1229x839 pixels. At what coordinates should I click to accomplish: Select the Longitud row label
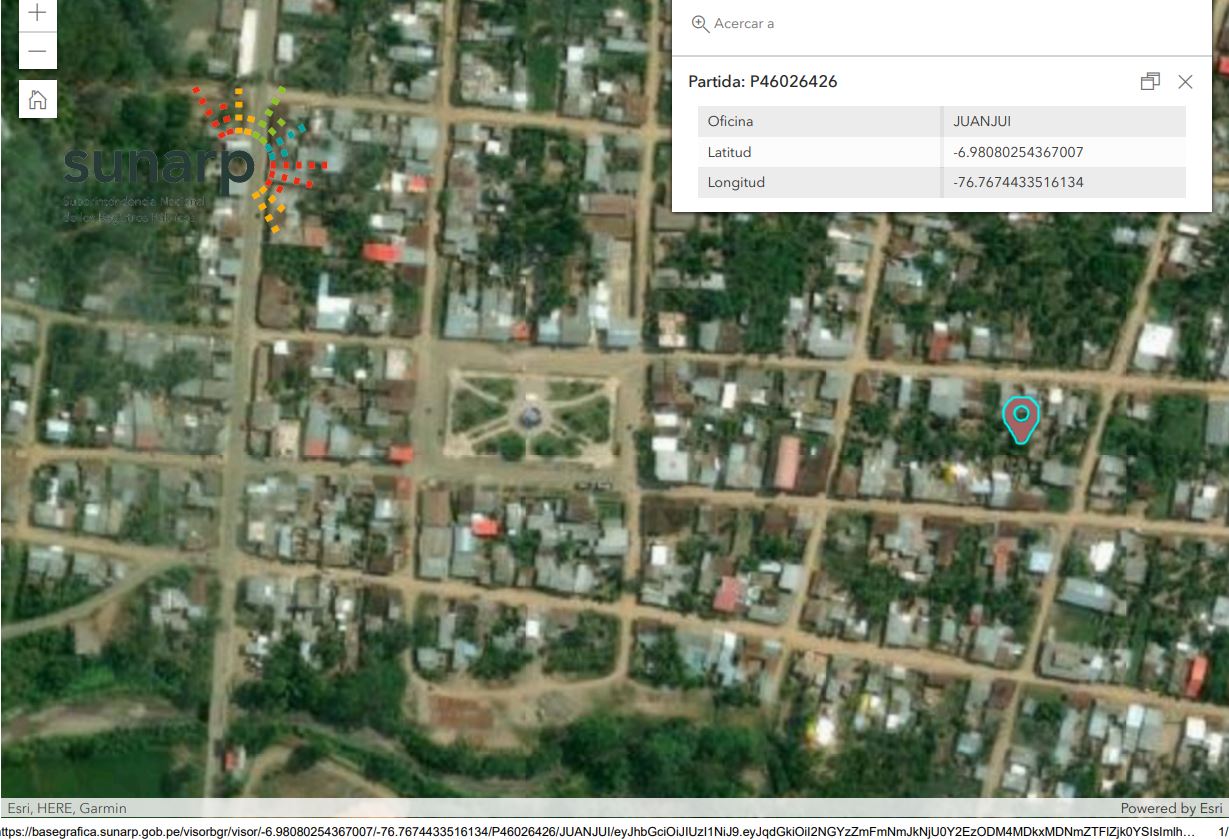[x=736, y=183]
